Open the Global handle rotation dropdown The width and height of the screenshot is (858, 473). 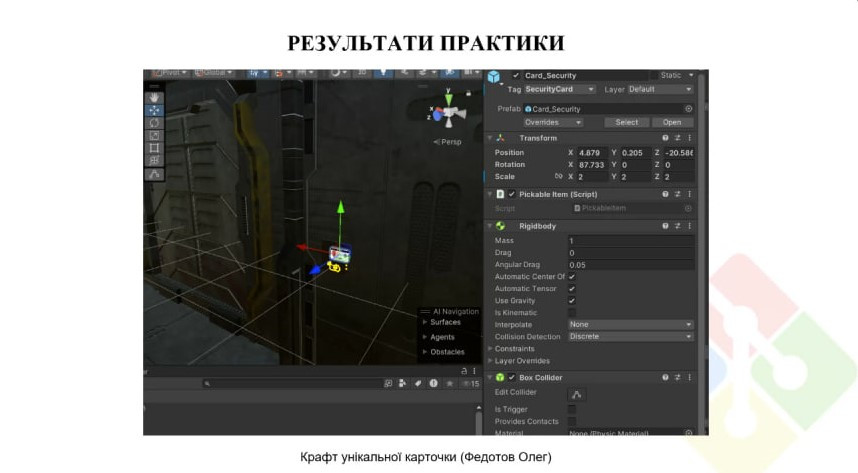tap(213, 73)
